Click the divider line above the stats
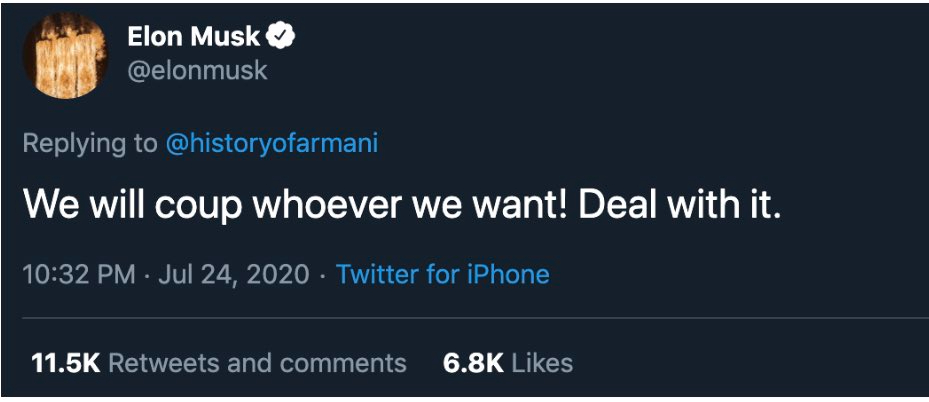929x402 pixels. 464,318
